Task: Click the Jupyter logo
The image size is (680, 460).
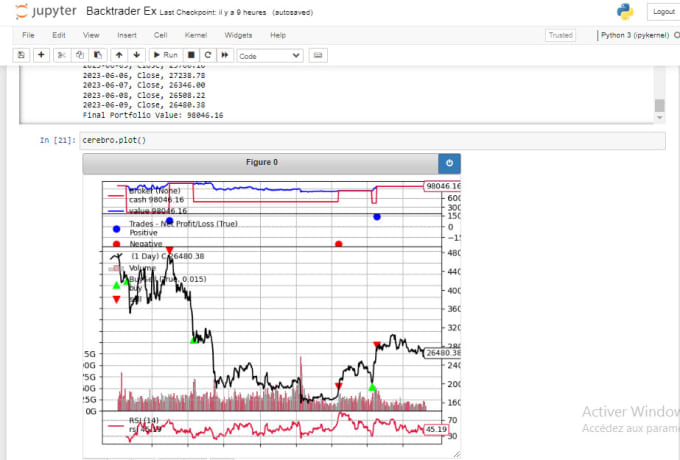Action: (x=46, y=11)
